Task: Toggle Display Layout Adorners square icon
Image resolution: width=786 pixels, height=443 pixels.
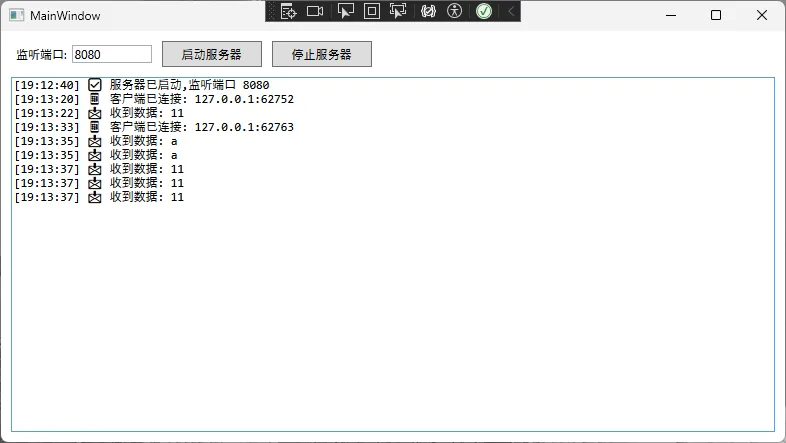Action: click(371, 11)
